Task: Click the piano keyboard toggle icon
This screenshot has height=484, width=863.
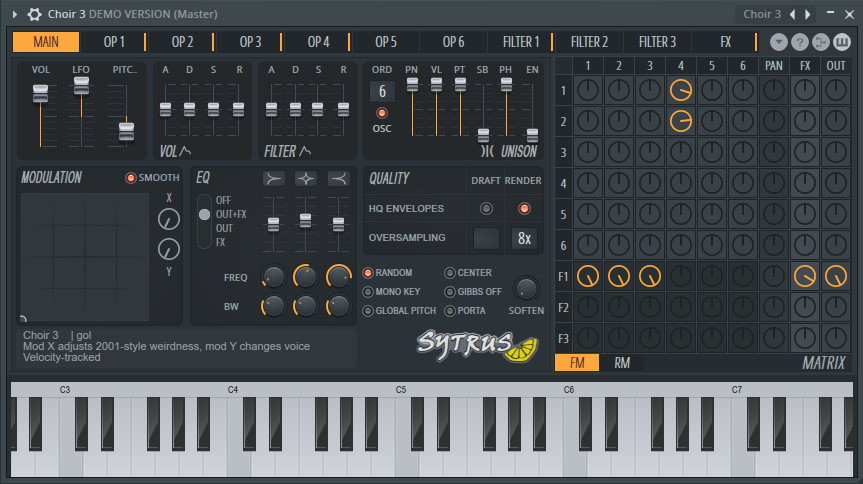Action: coord(842,42)
